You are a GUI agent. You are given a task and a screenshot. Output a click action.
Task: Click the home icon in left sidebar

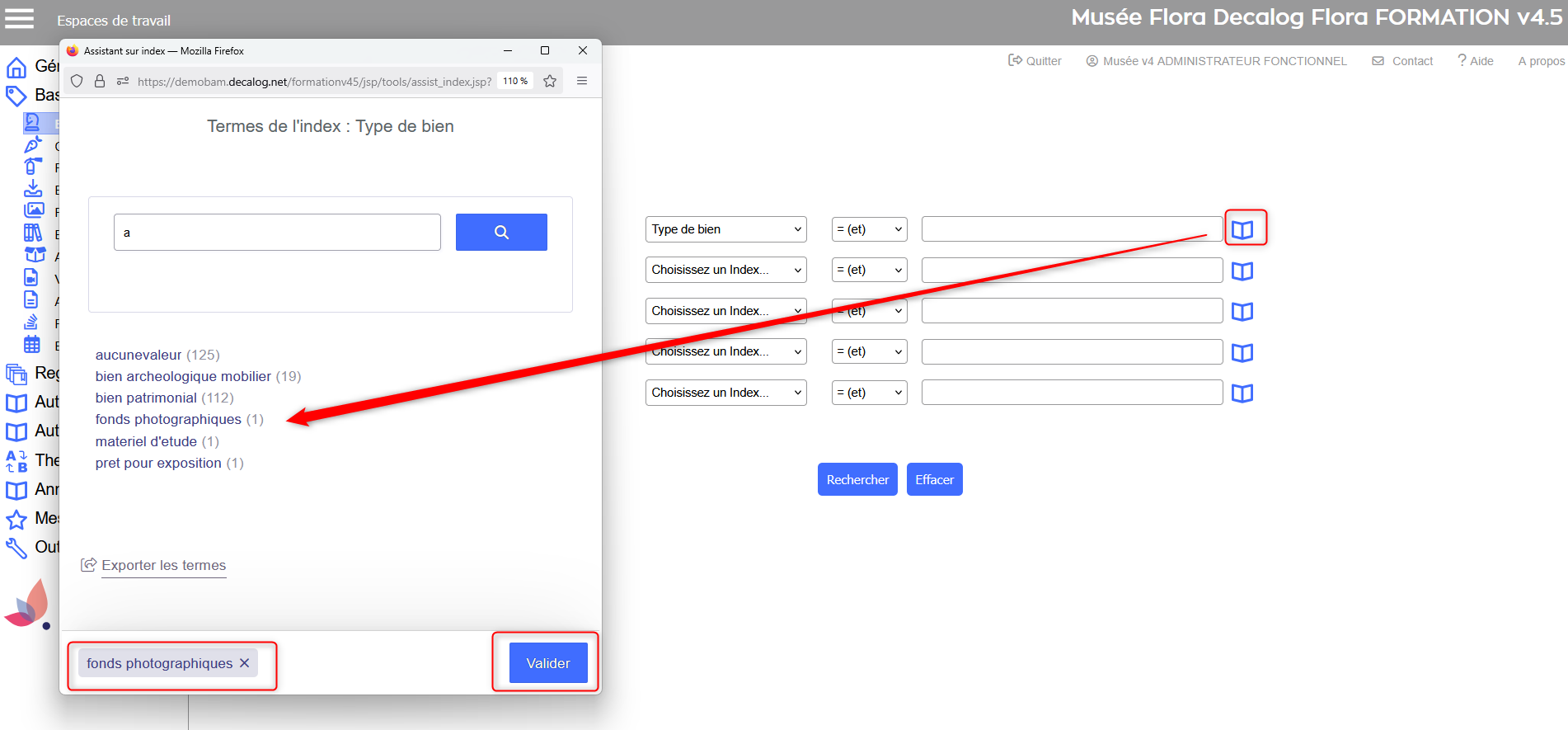[x=16, y=67]
